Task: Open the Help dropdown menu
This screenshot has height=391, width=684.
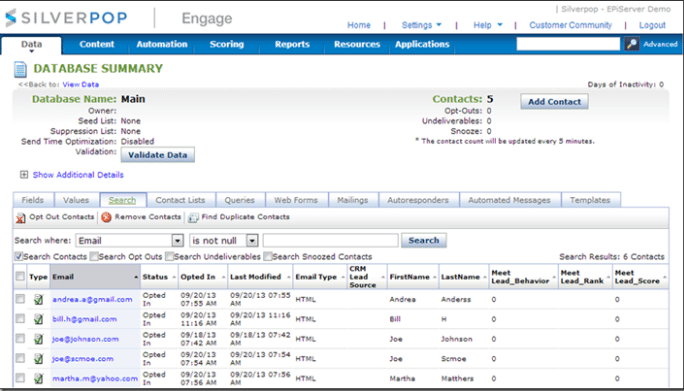Action: [x=488, y=25]
